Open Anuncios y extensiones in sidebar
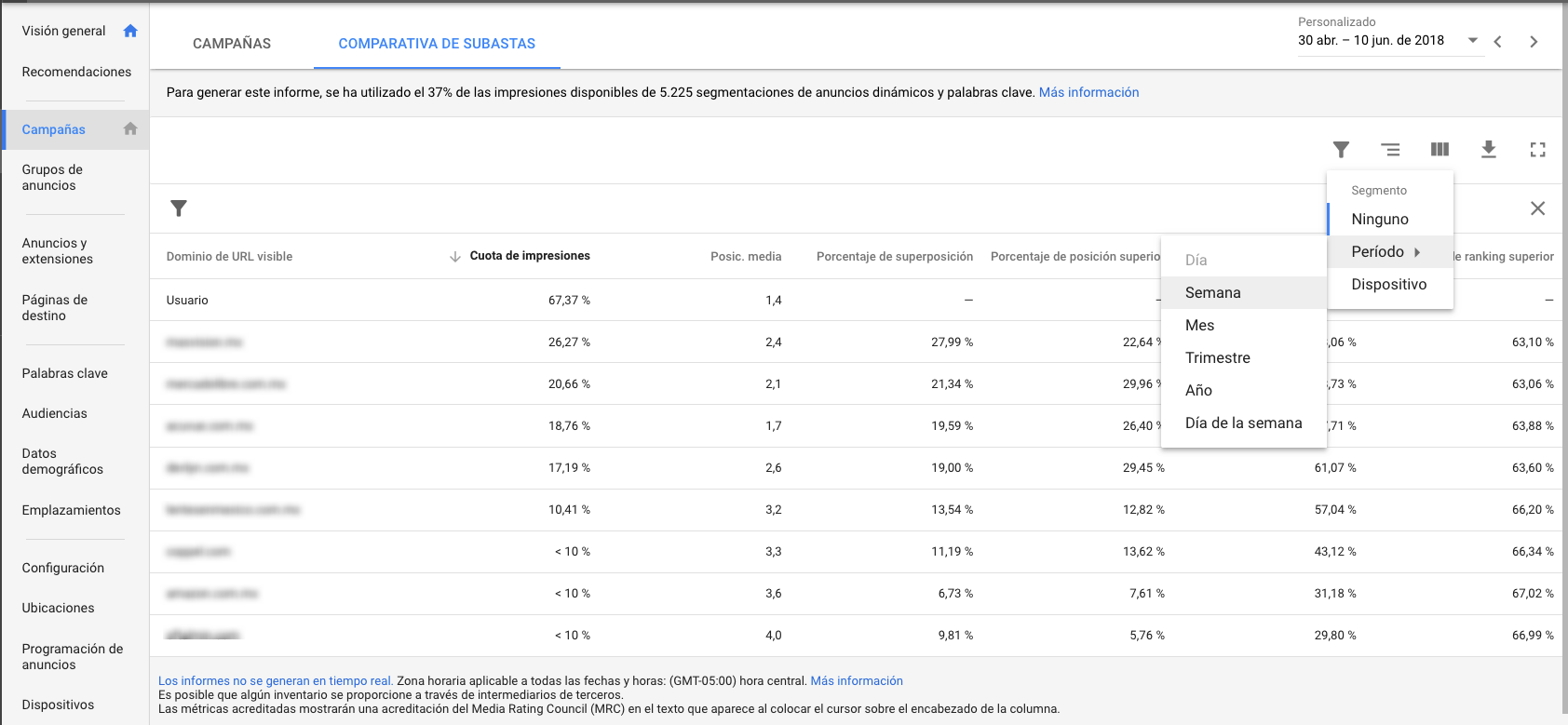This screenshot has width=1568, height=725. pyautogui.click(x=58, y=250)
